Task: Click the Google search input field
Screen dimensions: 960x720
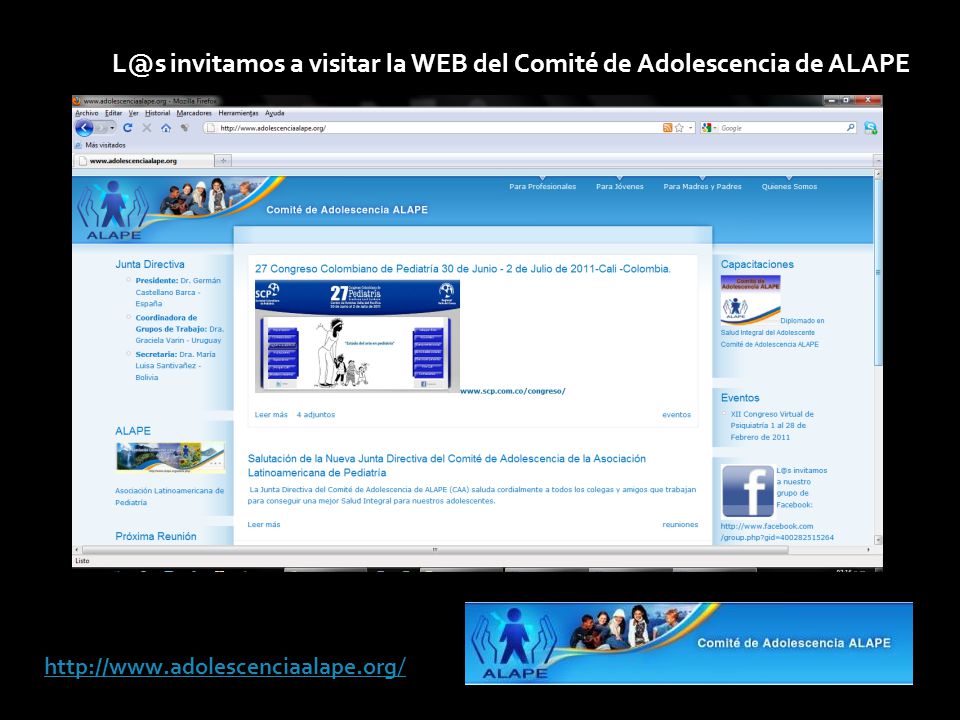Action: click(x=782, y=128)
